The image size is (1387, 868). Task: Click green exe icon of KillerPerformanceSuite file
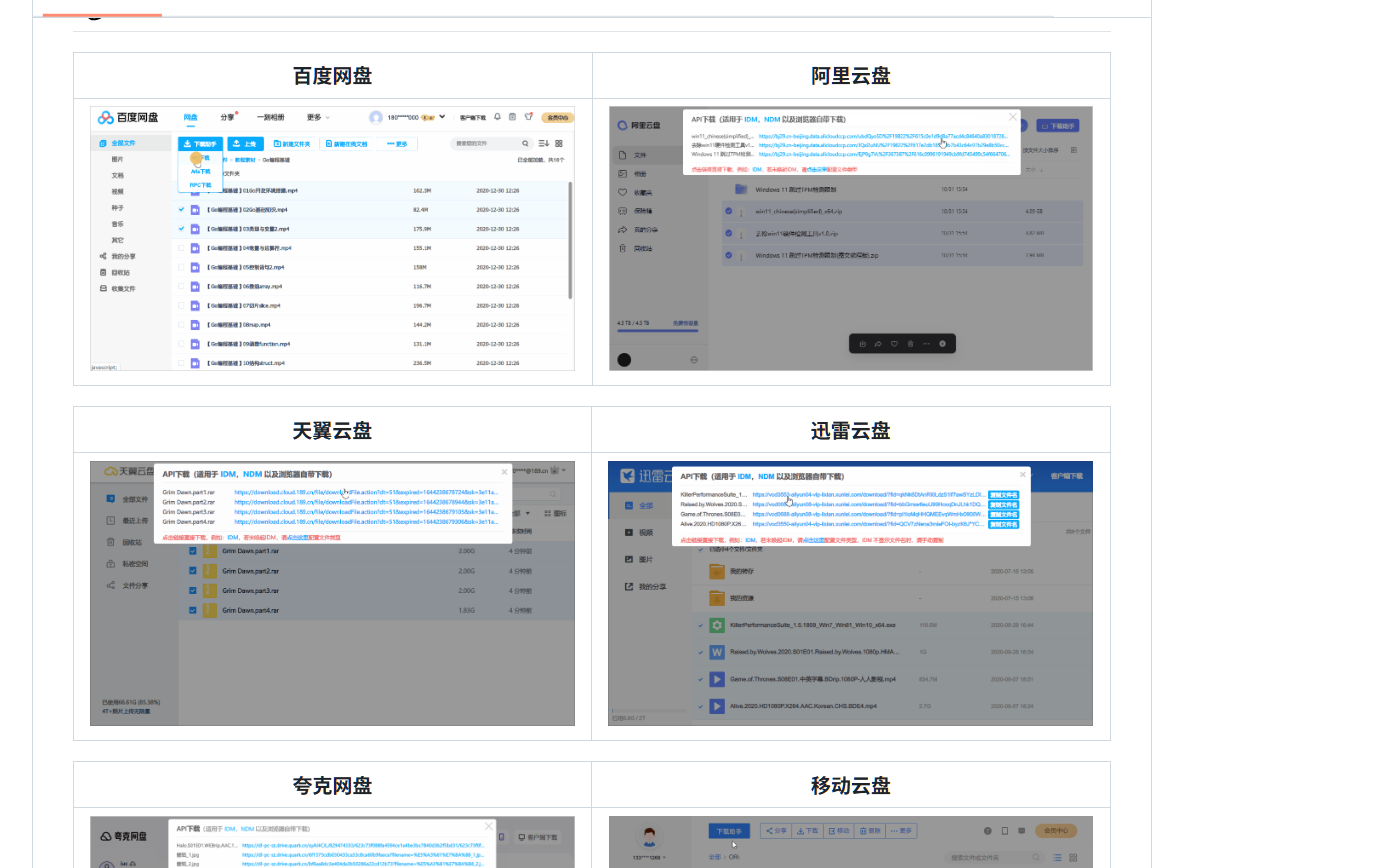pos(717,625)
